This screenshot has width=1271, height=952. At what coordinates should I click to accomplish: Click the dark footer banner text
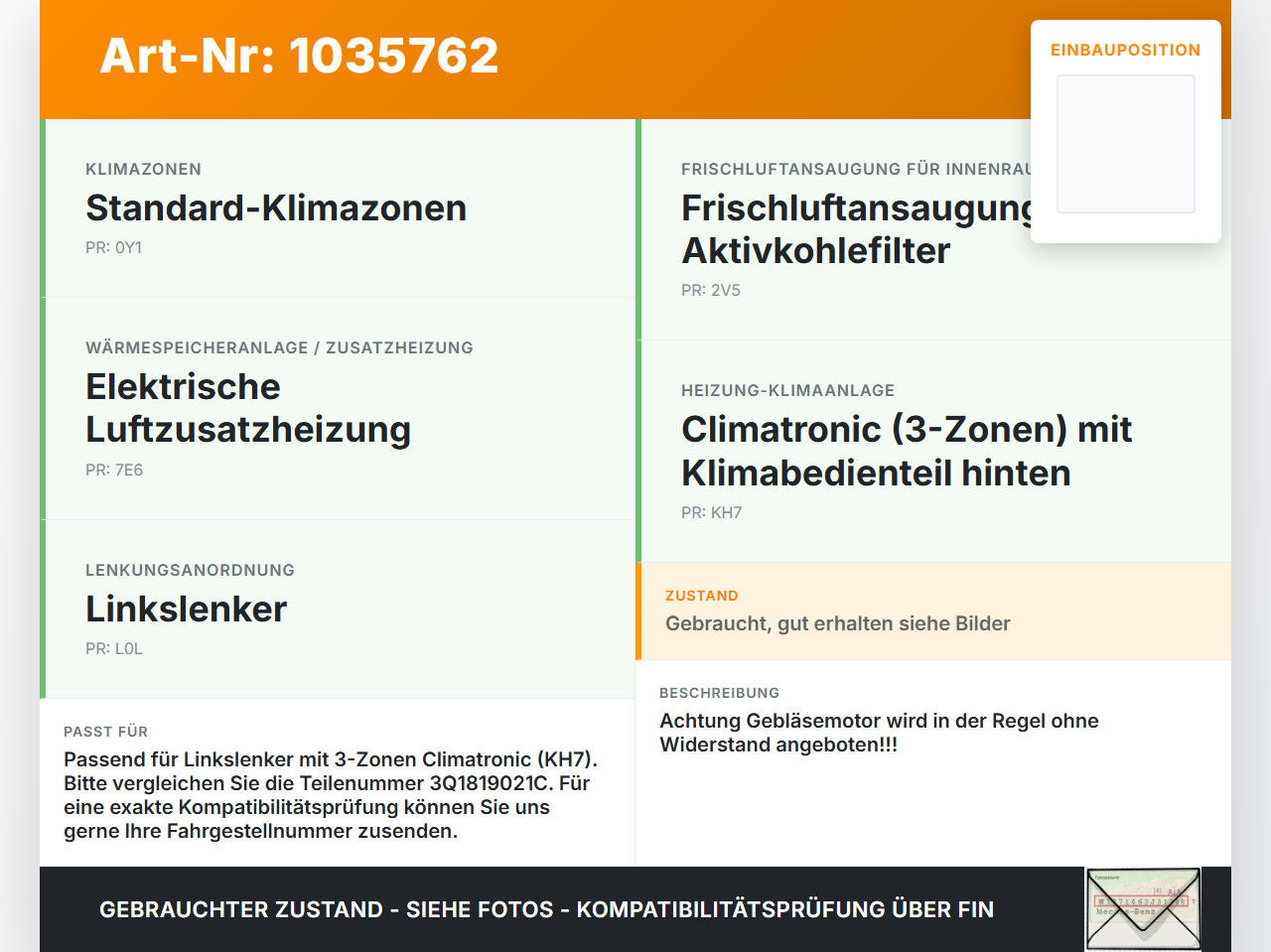(x=546, y=909)
